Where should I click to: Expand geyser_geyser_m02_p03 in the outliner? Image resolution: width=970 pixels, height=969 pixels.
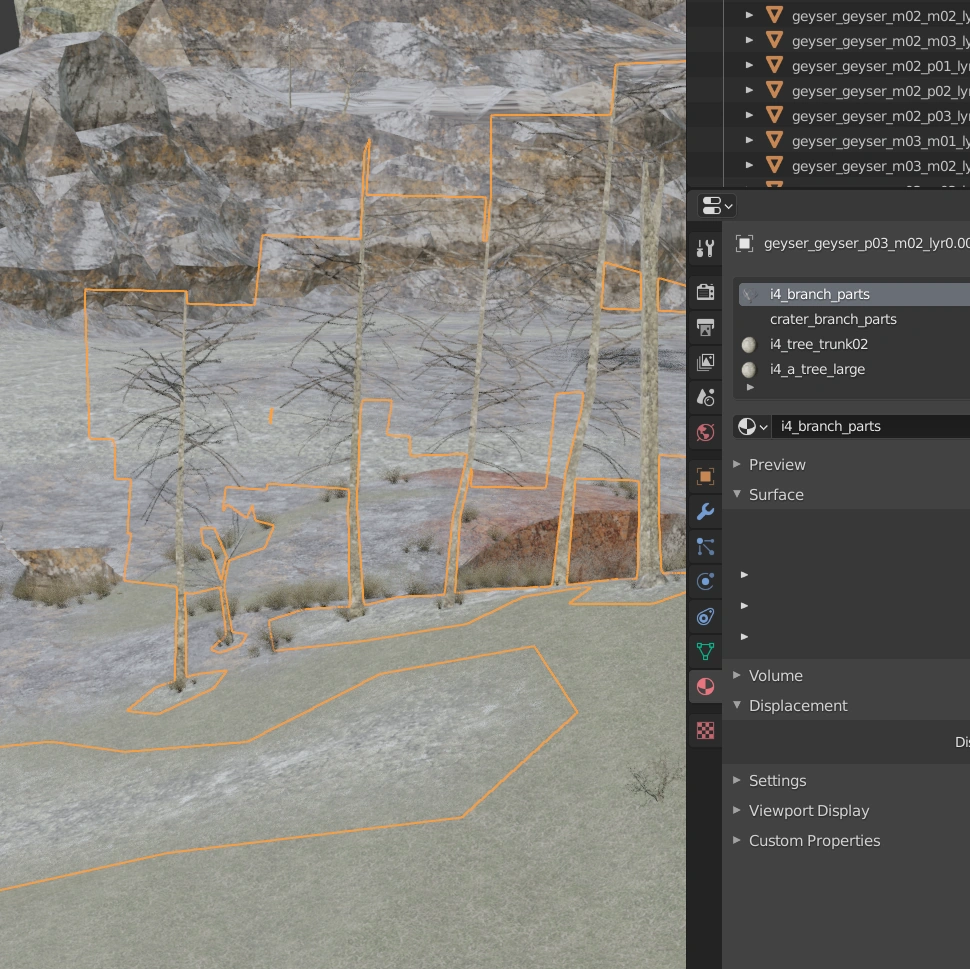tap(749, 116)
